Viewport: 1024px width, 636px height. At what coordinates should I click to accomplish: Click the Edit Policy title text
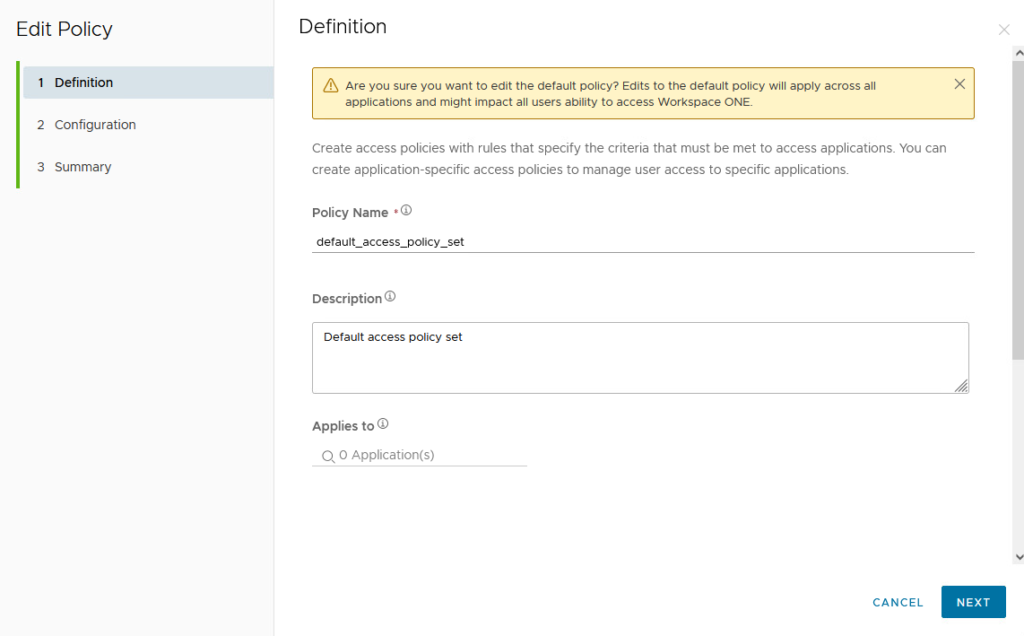(x=65, y=29)
